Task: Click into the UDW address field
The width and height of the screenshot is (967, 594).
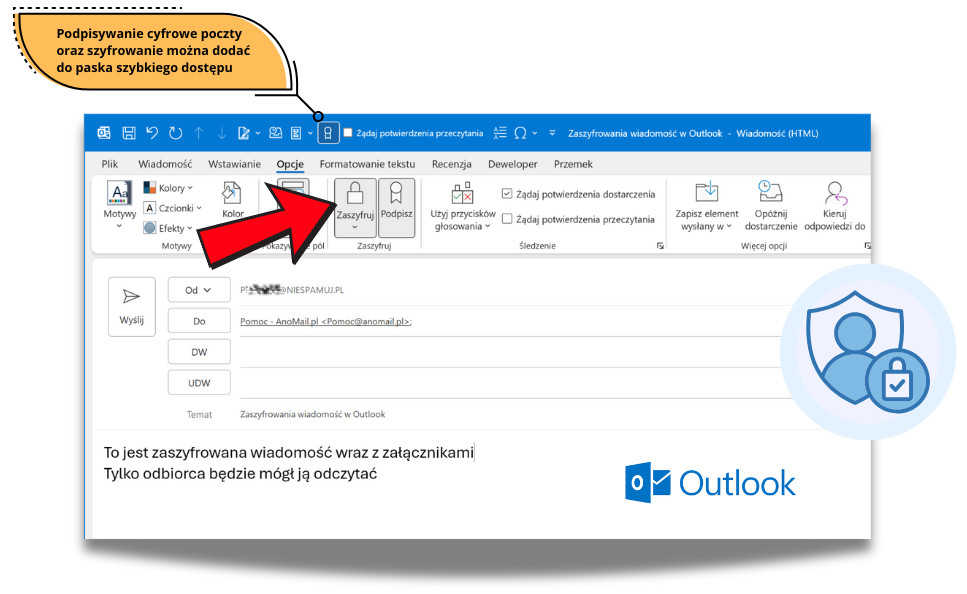Action: [x=517, y=384]
